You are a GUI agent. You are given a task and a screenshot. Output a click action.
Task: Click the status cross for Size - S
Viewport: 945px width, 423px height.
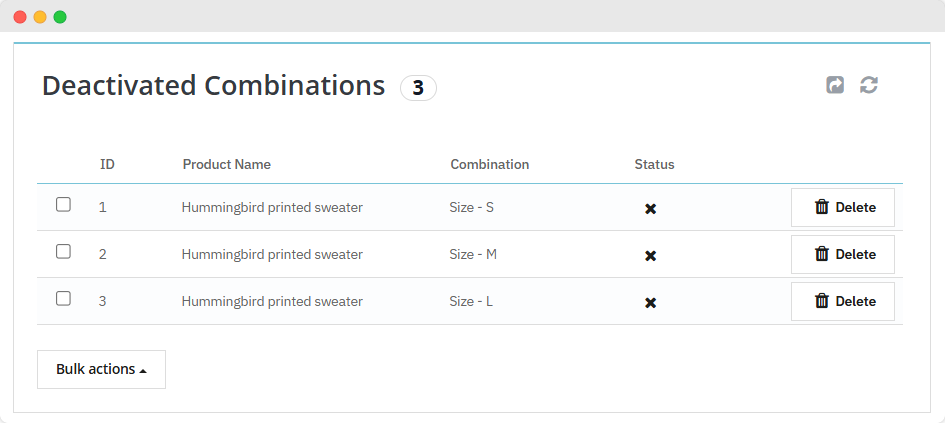click(x=650, y=208)
